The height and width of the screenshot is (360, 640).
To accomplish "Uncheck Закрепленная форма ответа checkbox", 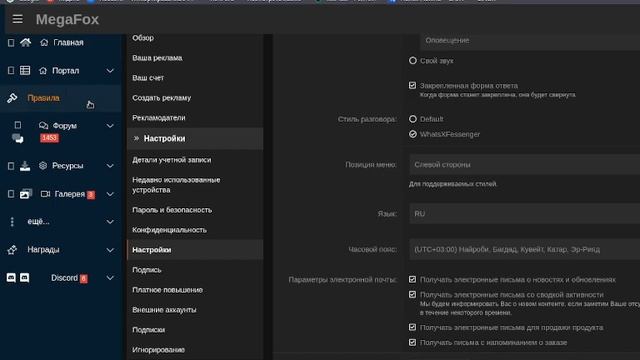I will pyautogui.click(x=412, y=85).
